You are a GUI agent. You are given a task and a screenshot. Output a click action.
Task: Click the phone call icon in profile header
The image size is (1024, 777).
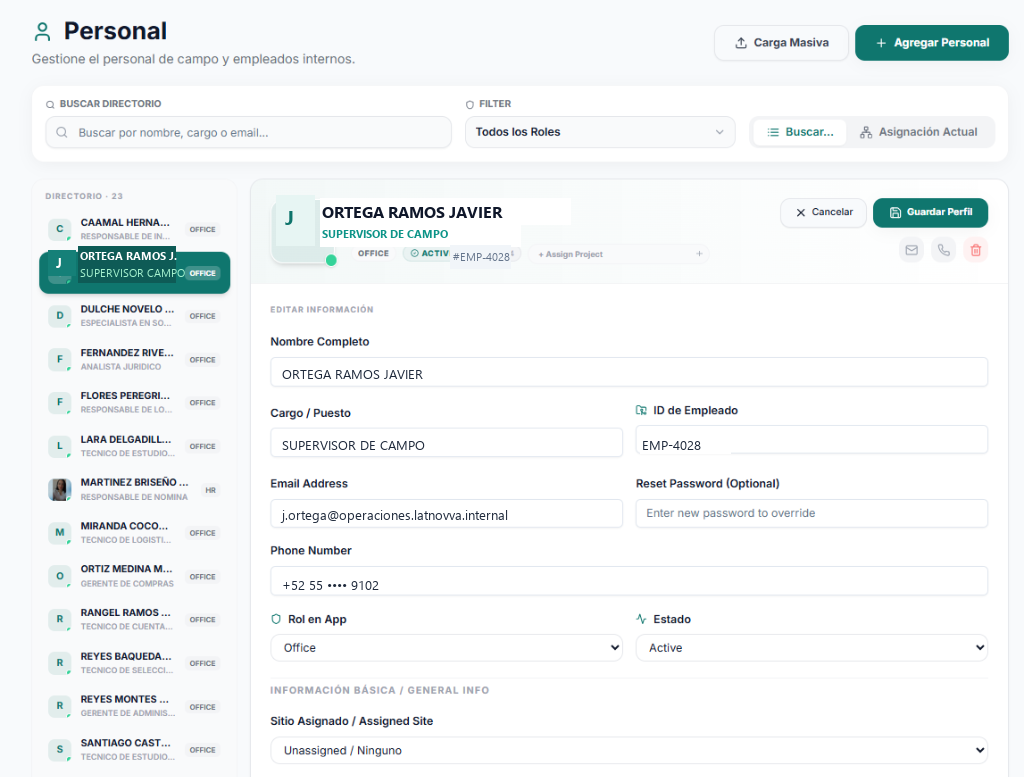[x=944, y=250]
